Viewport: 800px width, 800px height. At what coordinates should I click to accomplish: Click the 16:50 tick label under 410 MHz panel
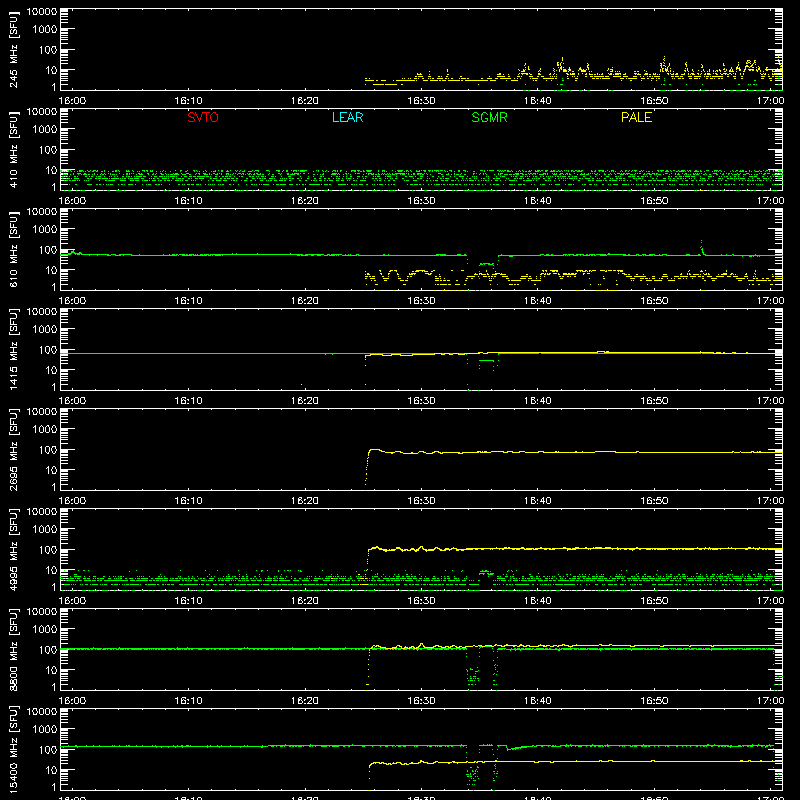coord(654,201)
